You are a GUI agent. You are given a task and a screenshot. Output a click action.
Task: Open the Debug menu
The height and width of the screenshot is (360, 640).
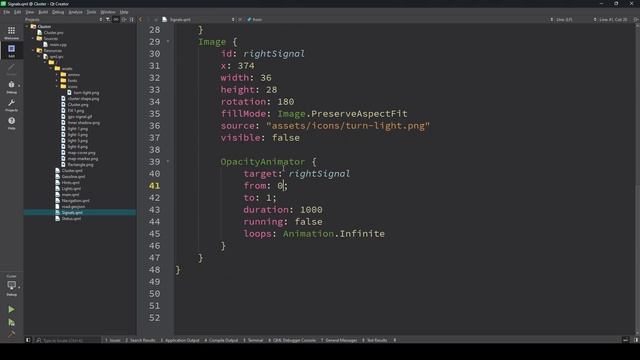click(x=58, y=12)
